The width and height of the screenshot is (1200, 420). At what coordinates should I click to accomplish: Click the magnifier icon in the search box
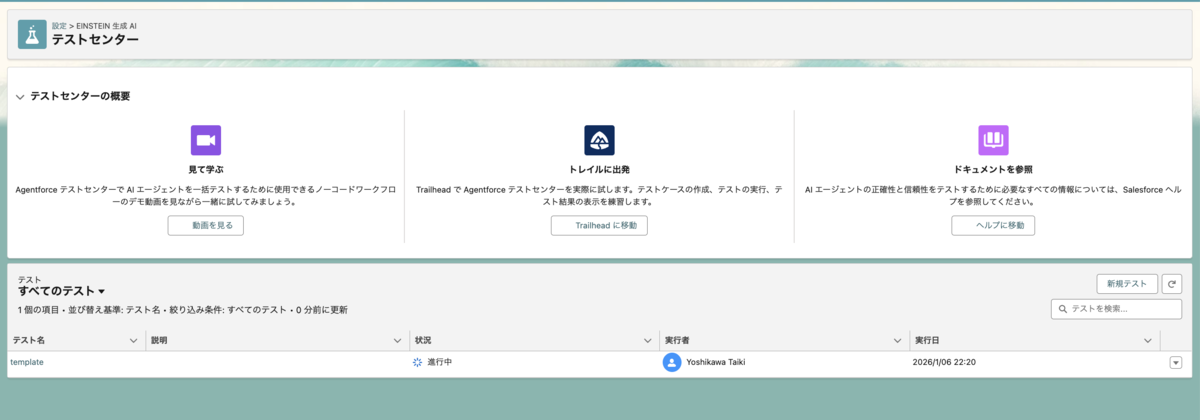[1063, 309]
